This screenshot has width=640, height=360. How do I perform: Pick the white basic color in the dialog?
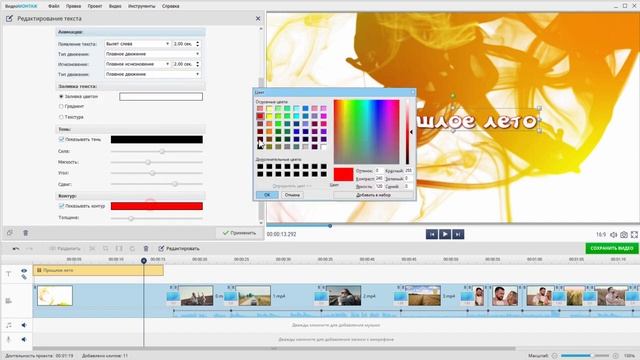[323, 147]
